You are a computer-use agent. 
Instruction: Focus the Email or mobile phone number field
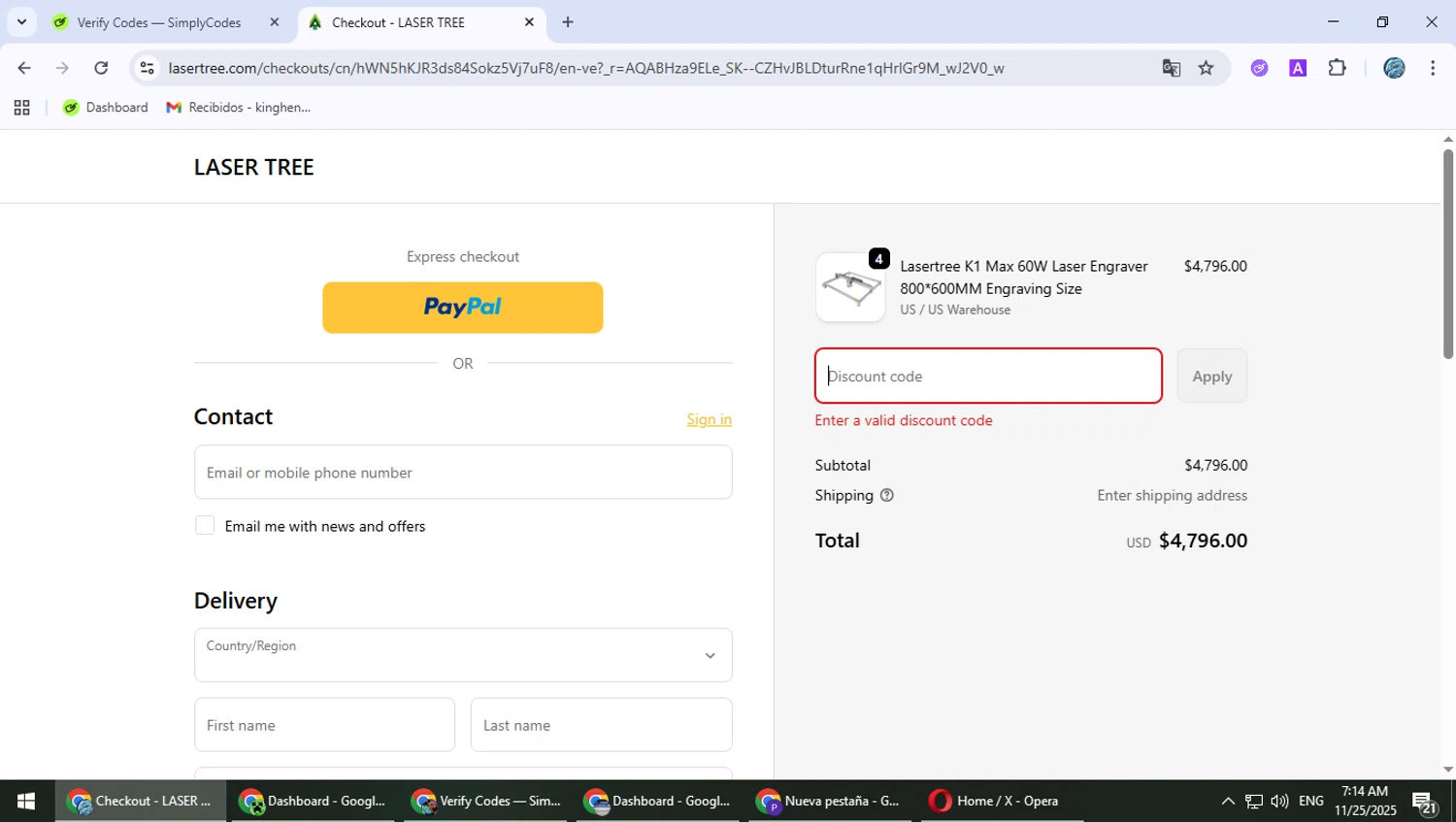point(463,473)
